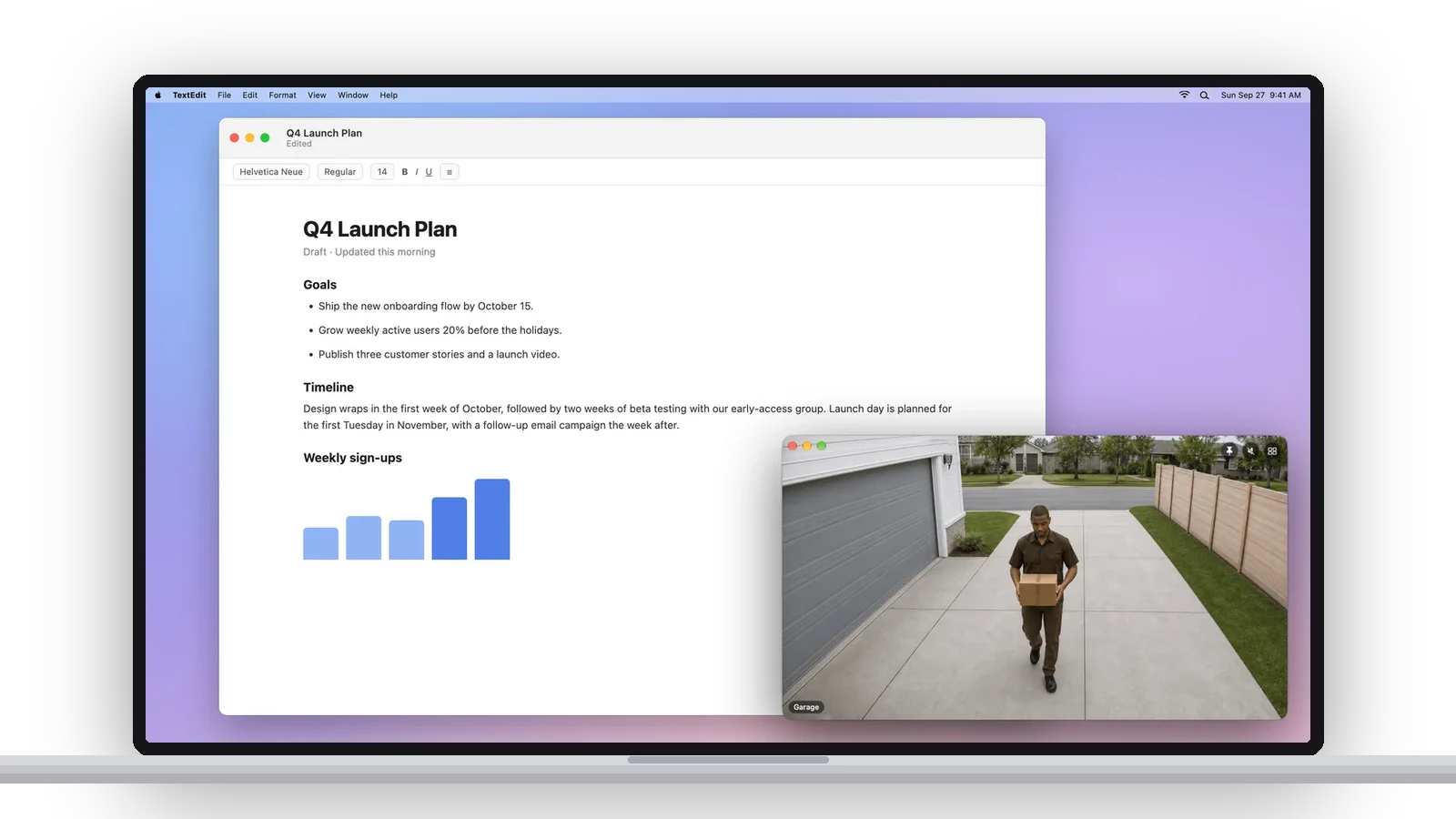Click the Garage camera name label

pyautogui.click(x=806, y=707)
